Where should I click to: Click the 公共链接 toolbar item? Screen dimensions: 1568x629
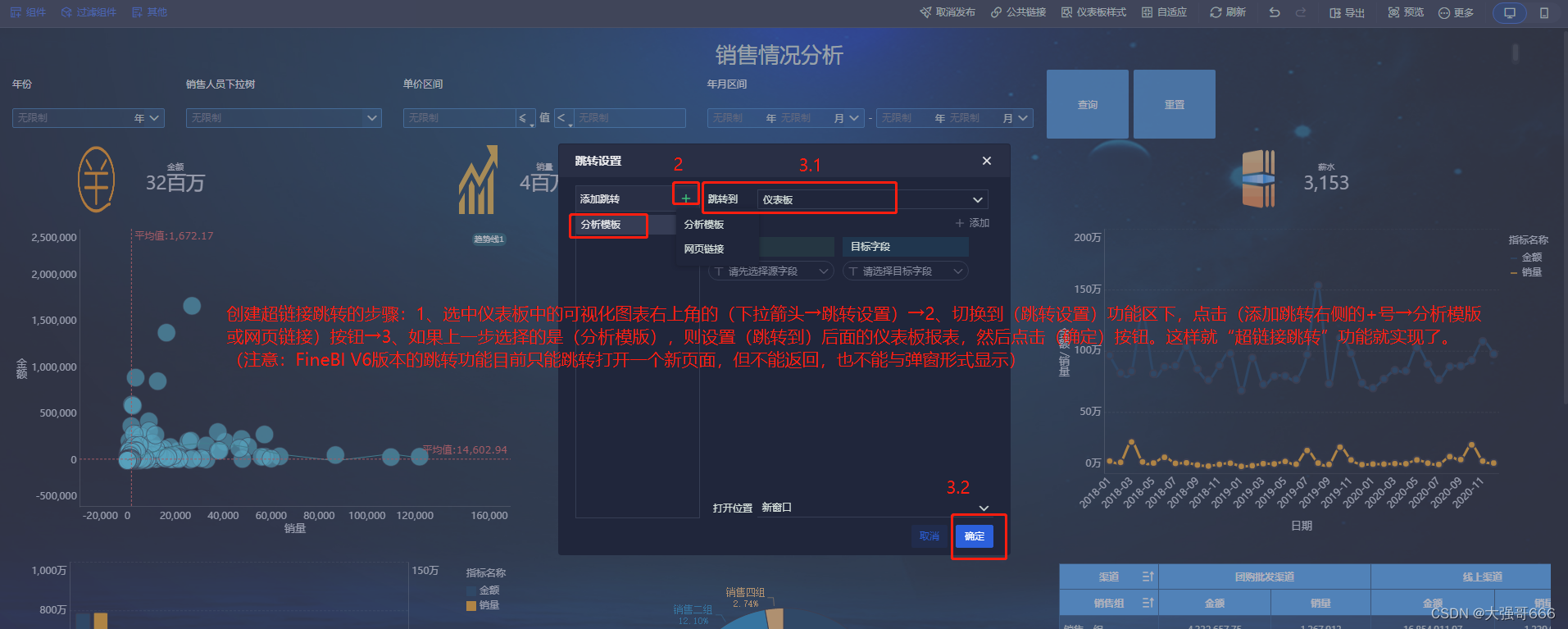[1018, 12]
